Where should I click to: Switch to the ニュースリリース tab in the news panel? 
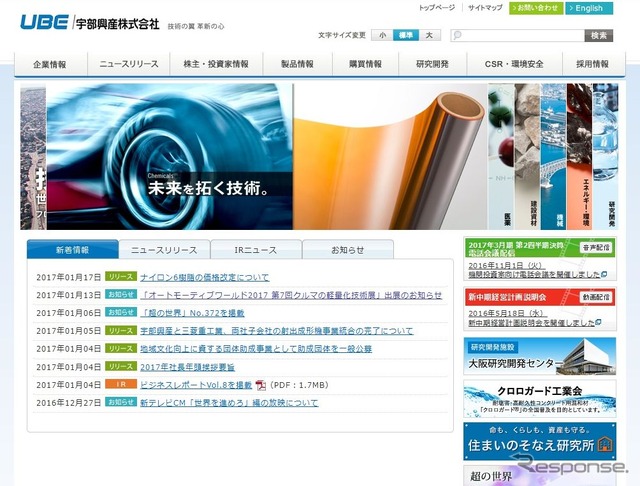tap(164, 250)
